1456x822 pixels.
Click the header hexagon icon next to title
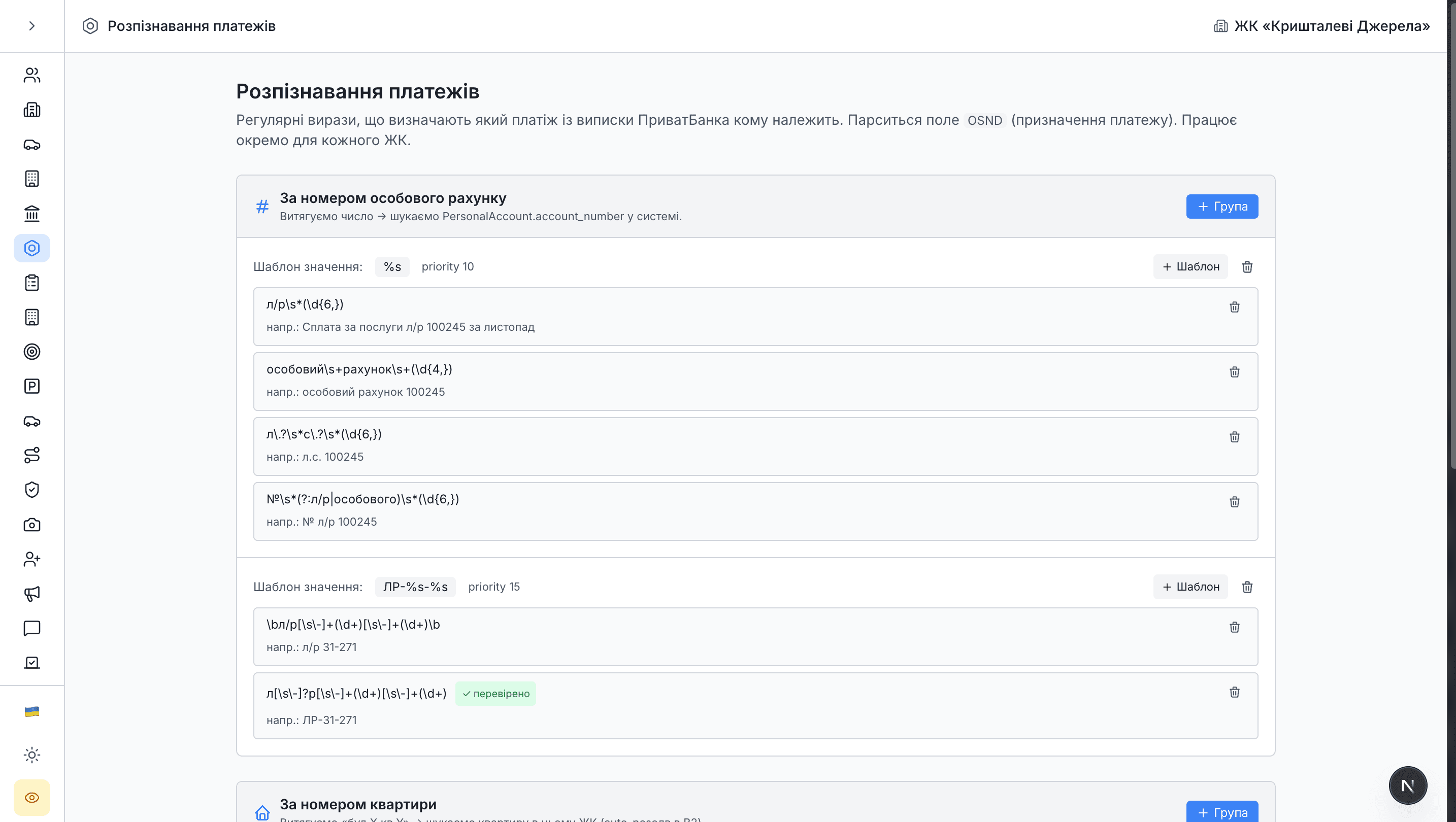point(90,26)
